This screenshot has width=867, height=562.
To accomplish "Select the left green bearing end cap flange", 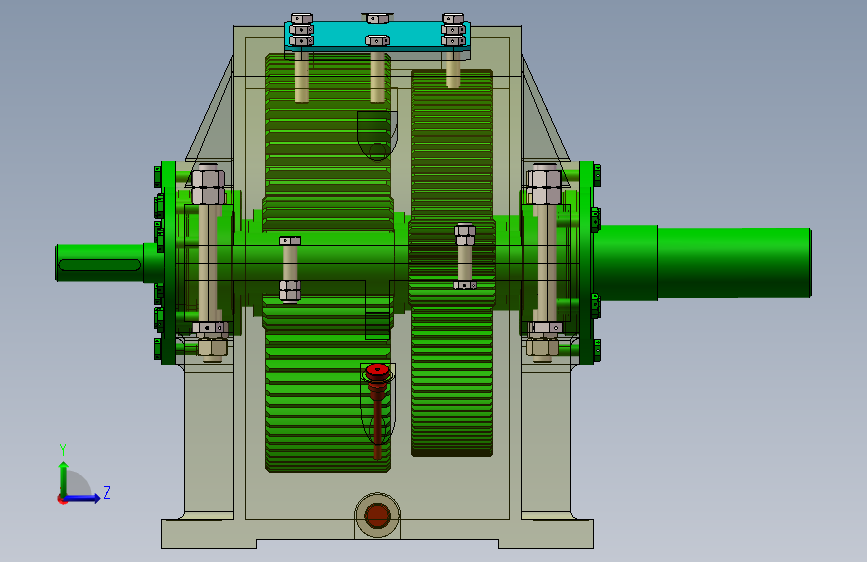I will [168, 263].
